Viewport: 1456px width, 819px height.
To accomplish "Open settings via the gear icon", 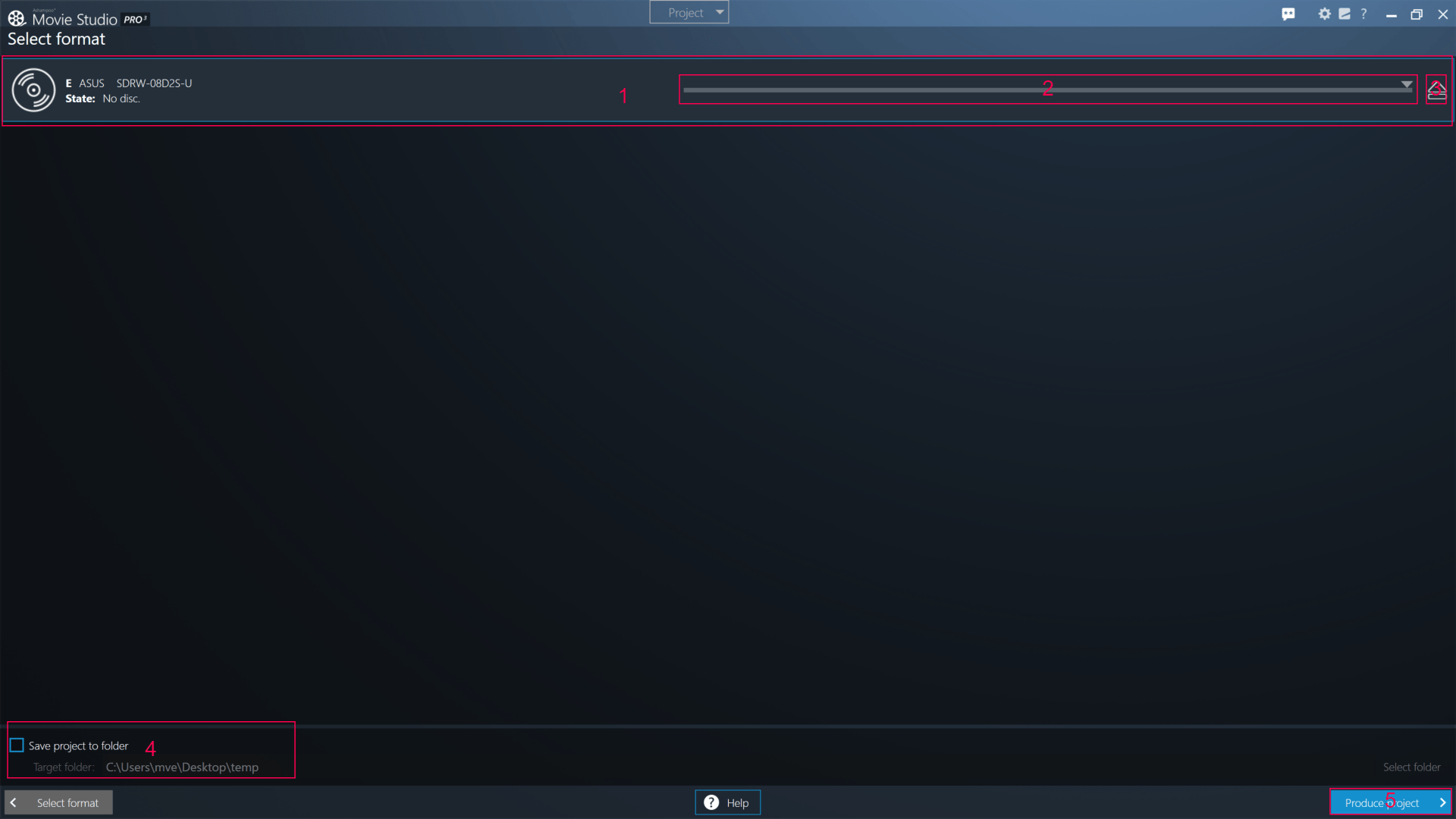I will click(1324, 14).
